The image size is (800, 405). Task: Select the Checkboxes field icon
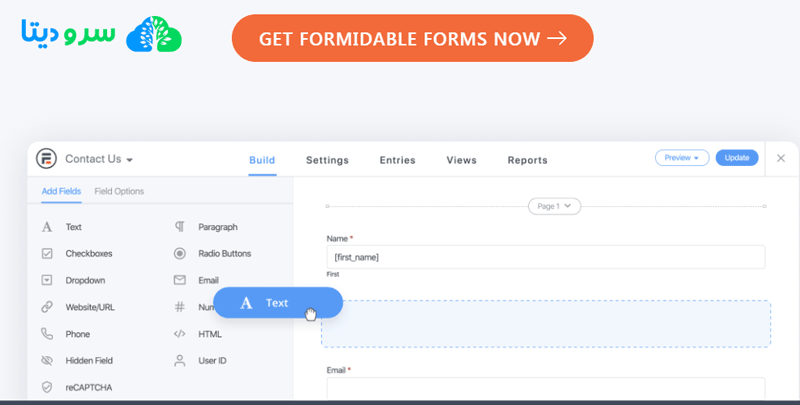[x=47, y=254]
